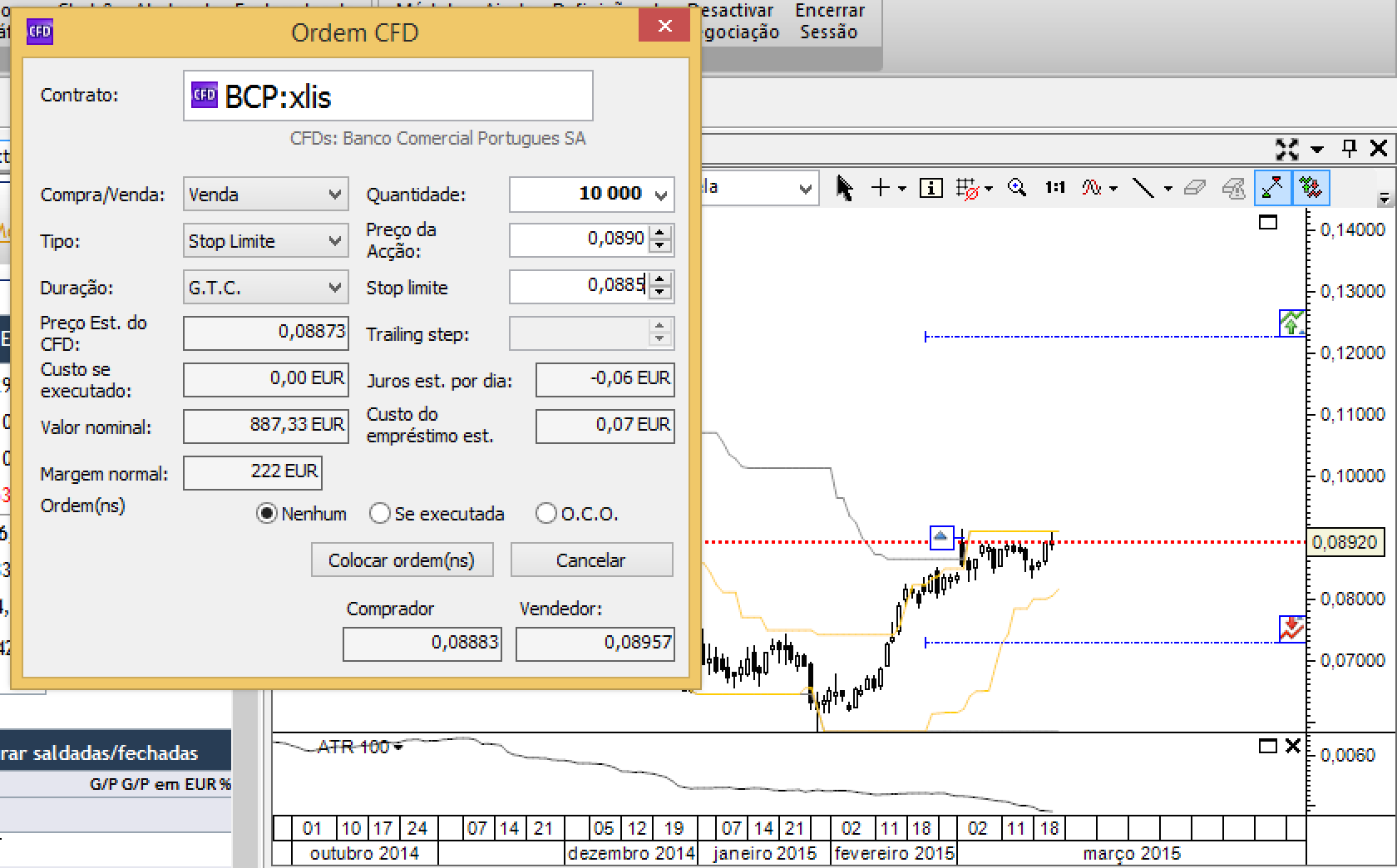The image size is (1397, 868).
Task: Open the Quantidade dropdown arrow
Action: [661, 195]
